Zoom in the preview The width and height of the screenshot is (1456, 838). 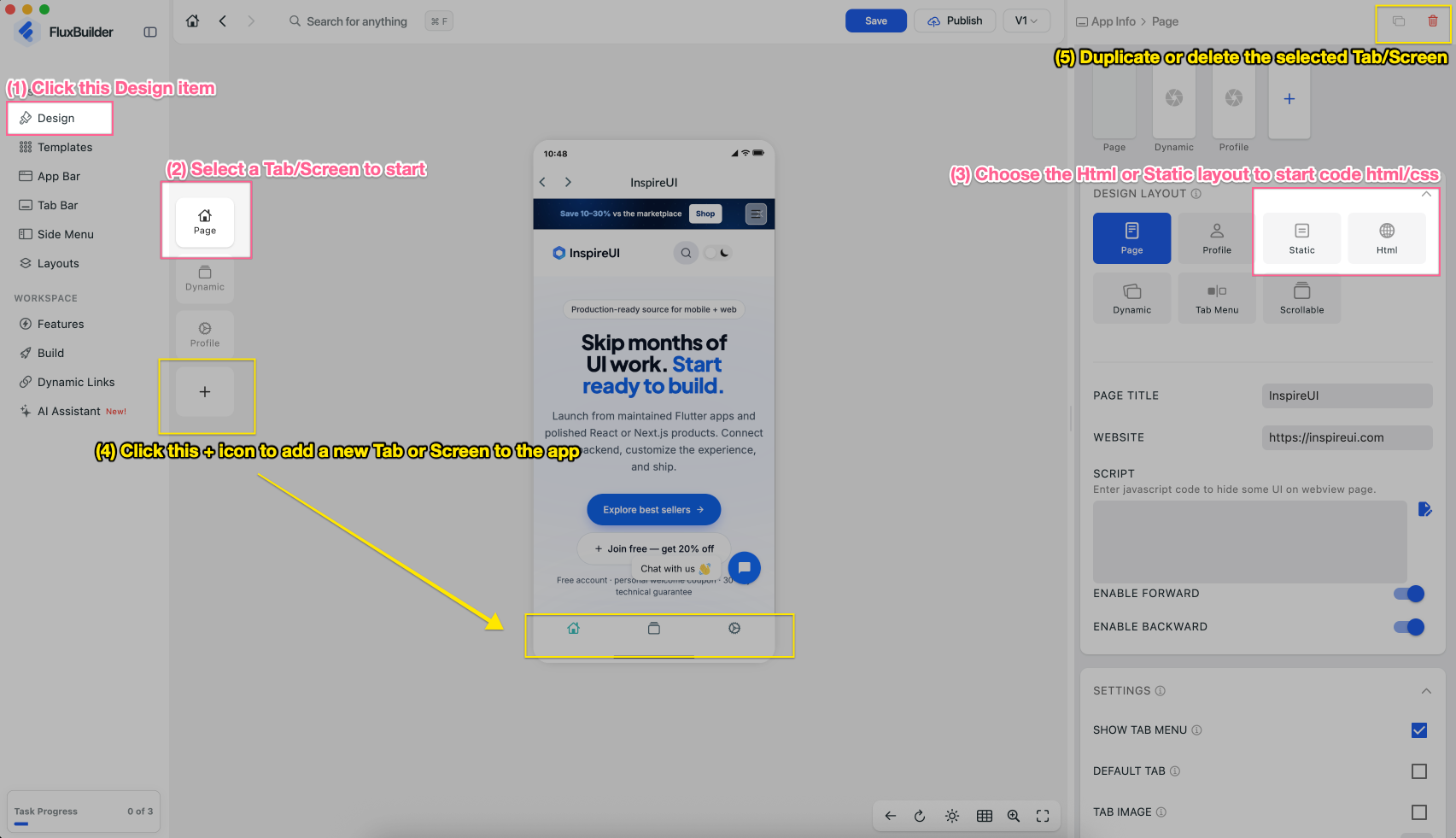pyautogui.click(x=1014, y=816)
